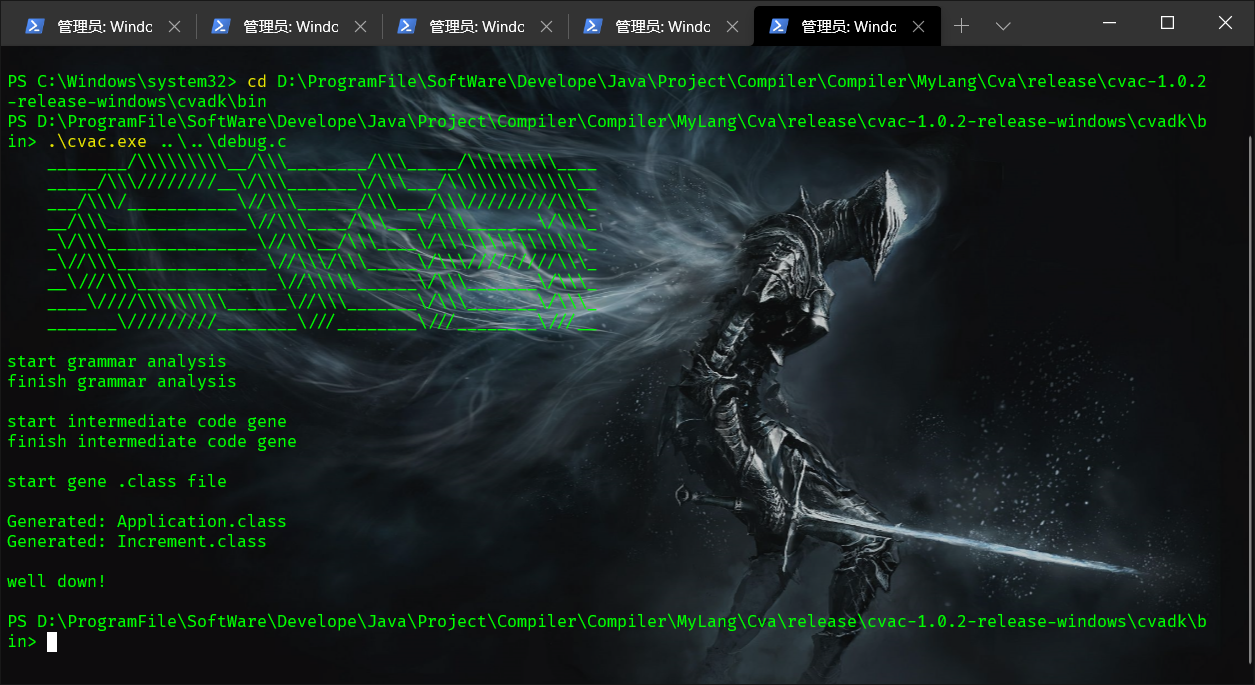Screen dimensions: 1255x685
Task: Click the 'start intermediate code gene' line
Action: 147,422
